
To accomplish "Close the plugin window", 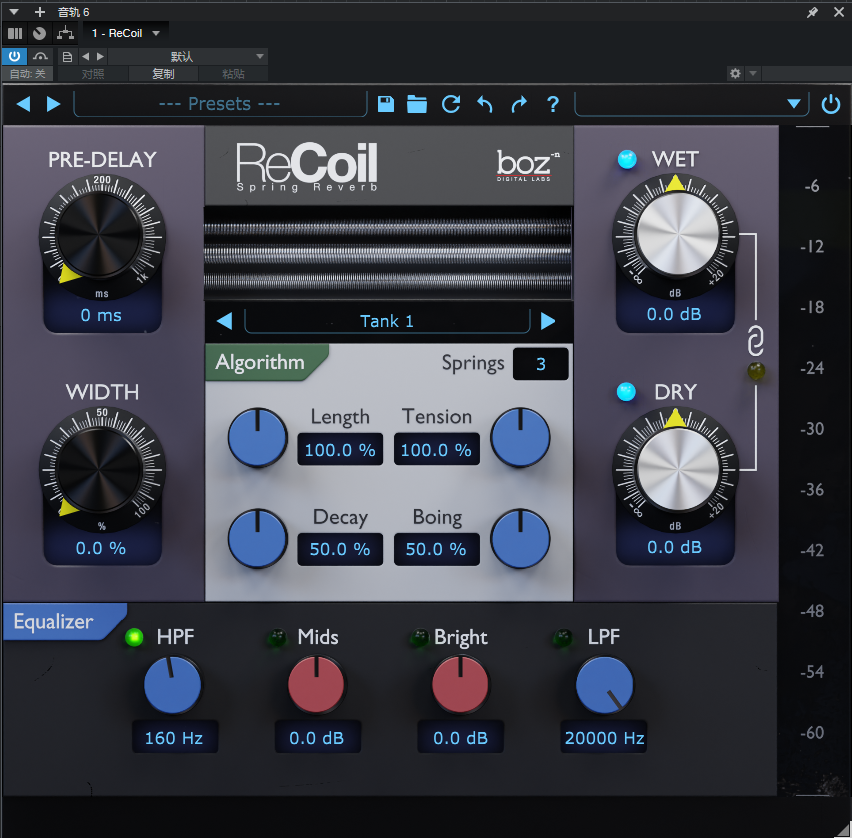I will pyautogui.click(x=839, y=12).
